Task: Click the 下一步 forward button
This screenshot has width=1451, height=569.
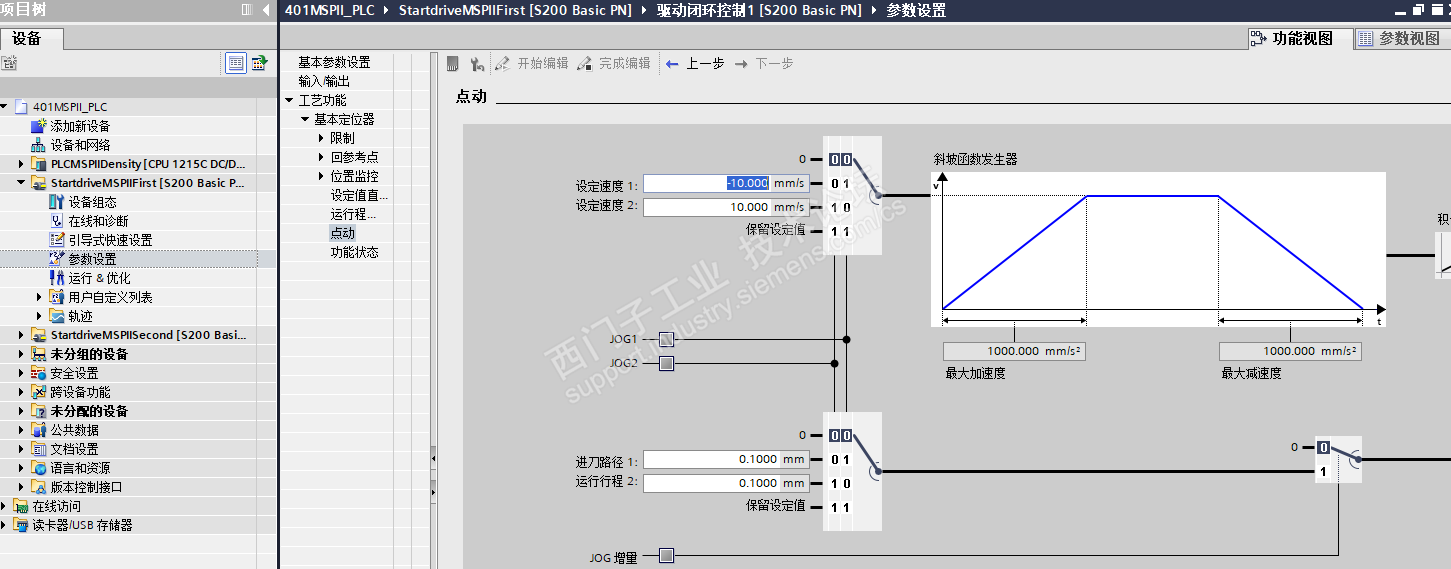Action: click(x=765, y=63)
